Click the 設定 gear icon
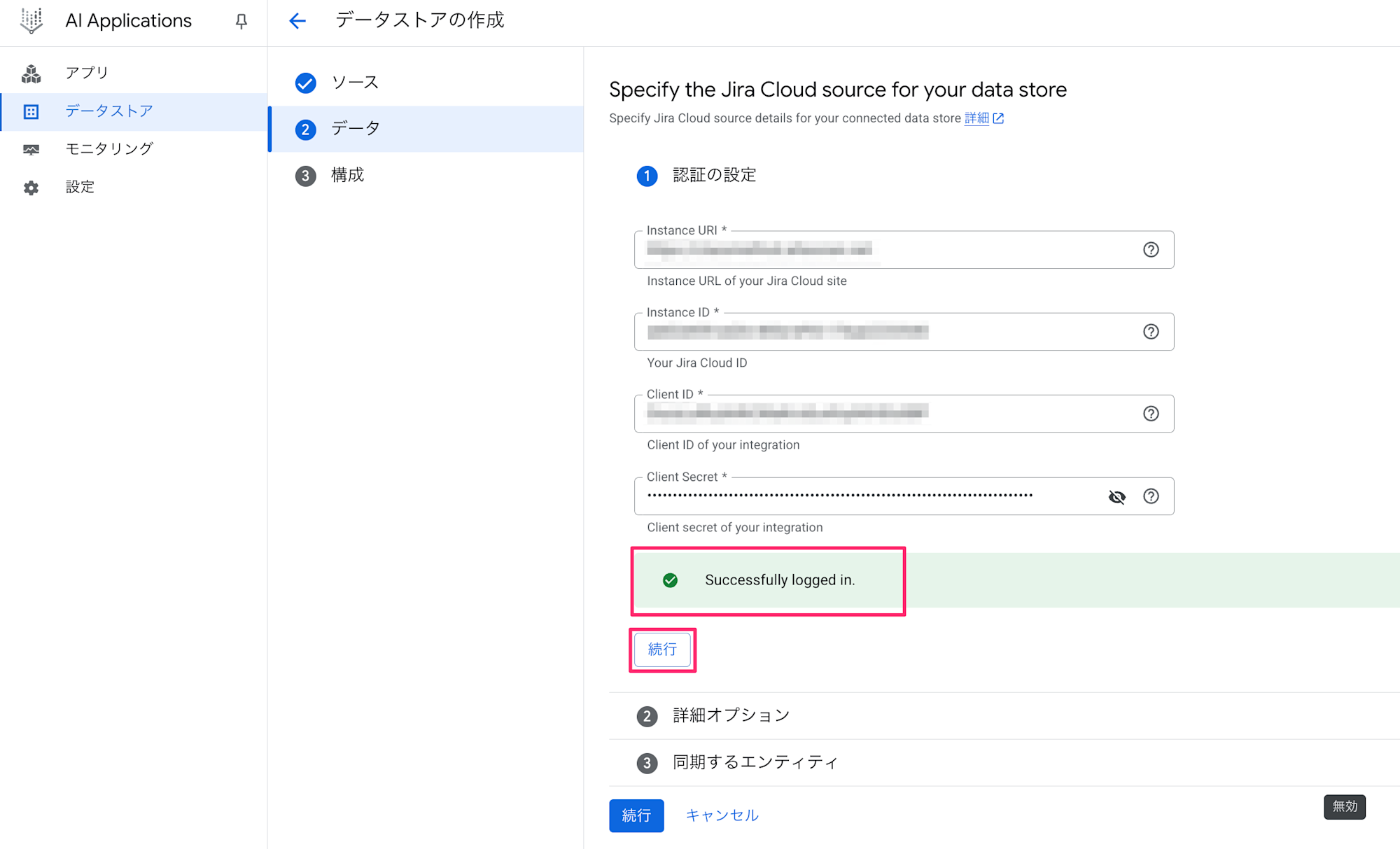Screen dimensions: 1400x849 [x=31, y=188]
